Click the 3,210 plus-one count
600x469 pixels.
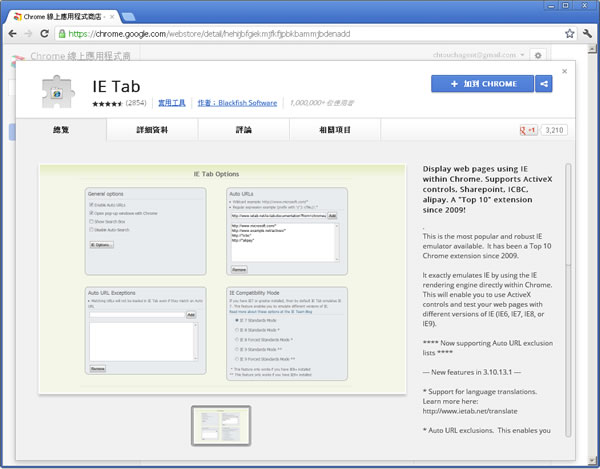click(x=554, y=130)
